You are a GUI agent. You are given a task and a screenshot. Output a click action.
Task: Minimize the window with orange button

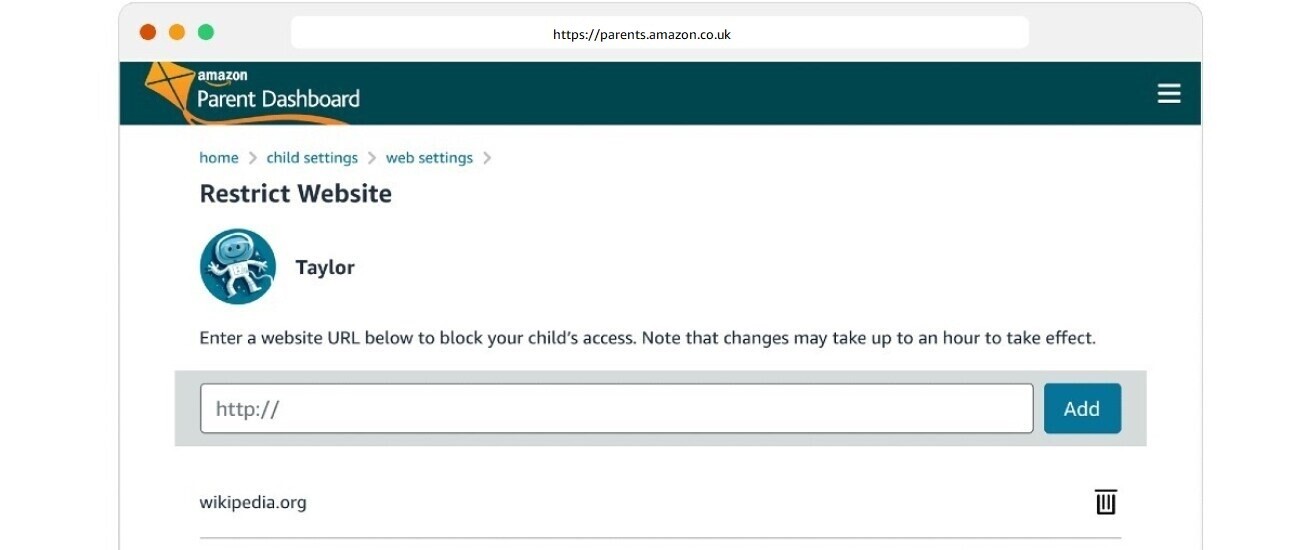(x=177, y=32)
